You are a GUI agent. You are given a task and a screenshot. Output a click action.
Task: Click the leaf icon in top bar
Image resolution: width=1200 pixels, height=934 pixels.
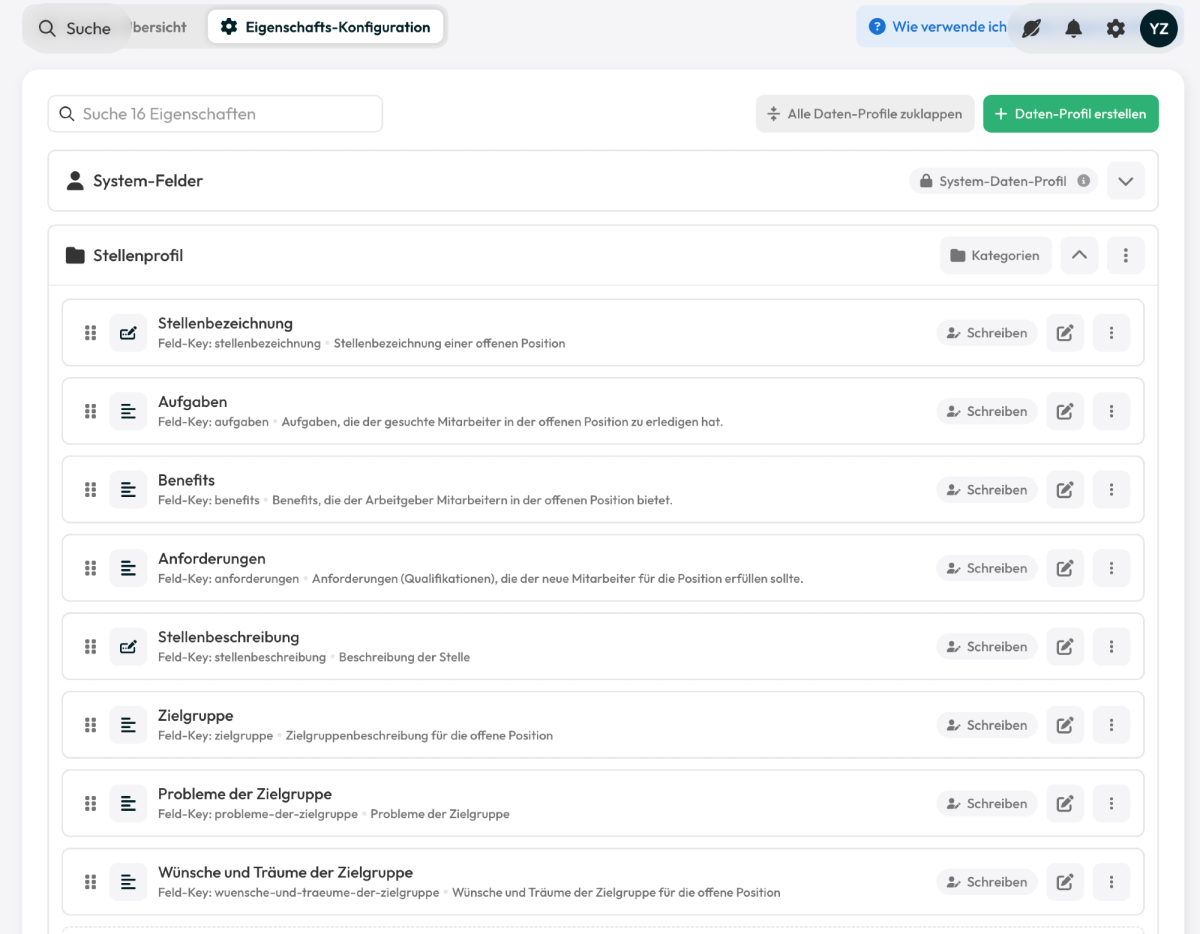pos(1031,28)
